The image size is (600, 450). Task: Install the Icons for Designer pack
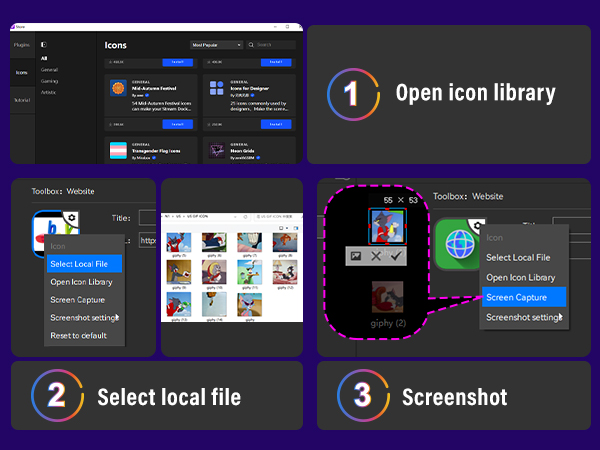click(x=274, y=124)
